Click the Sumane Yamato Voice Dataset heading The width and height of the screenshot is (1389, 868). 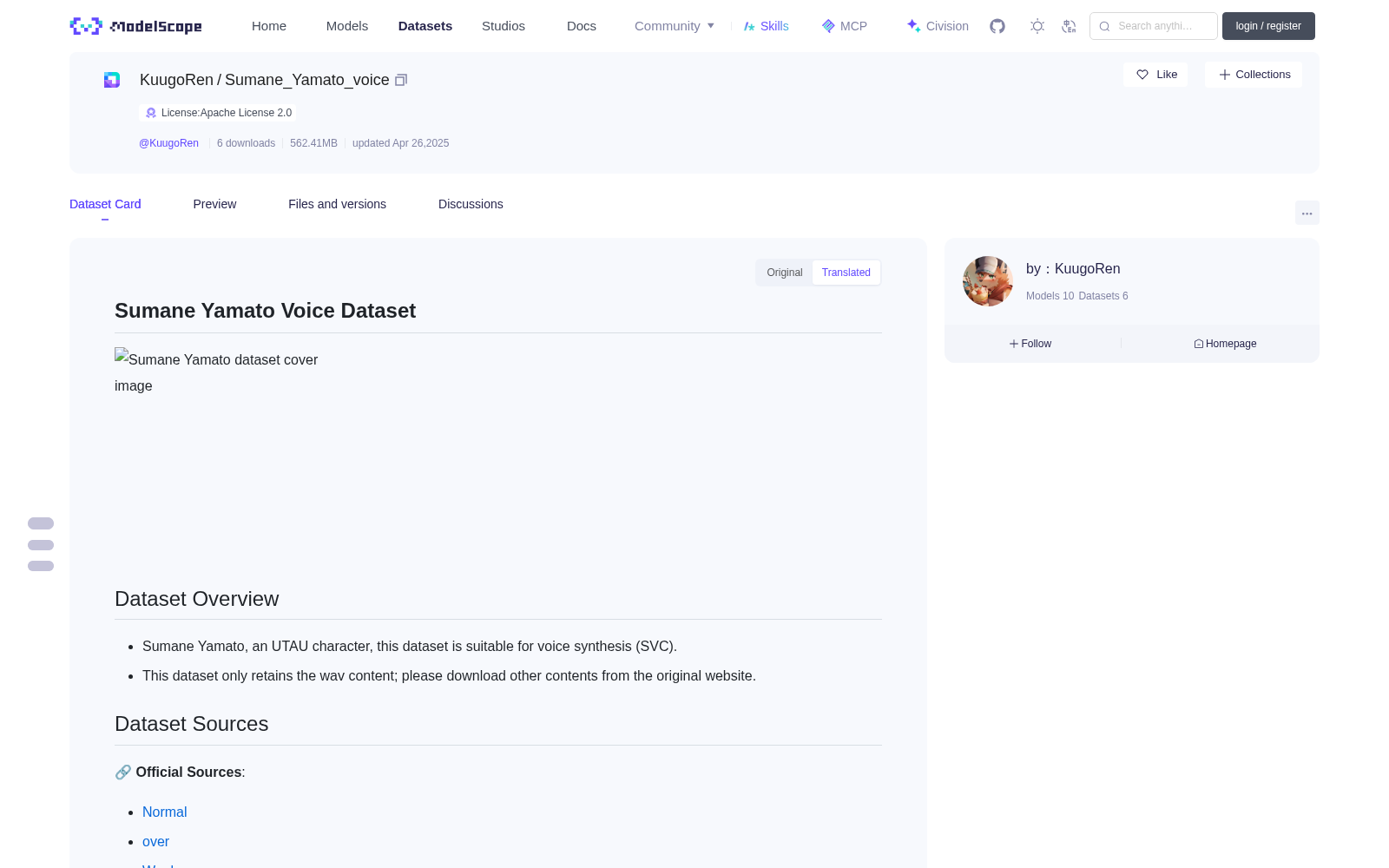[265, 311]
